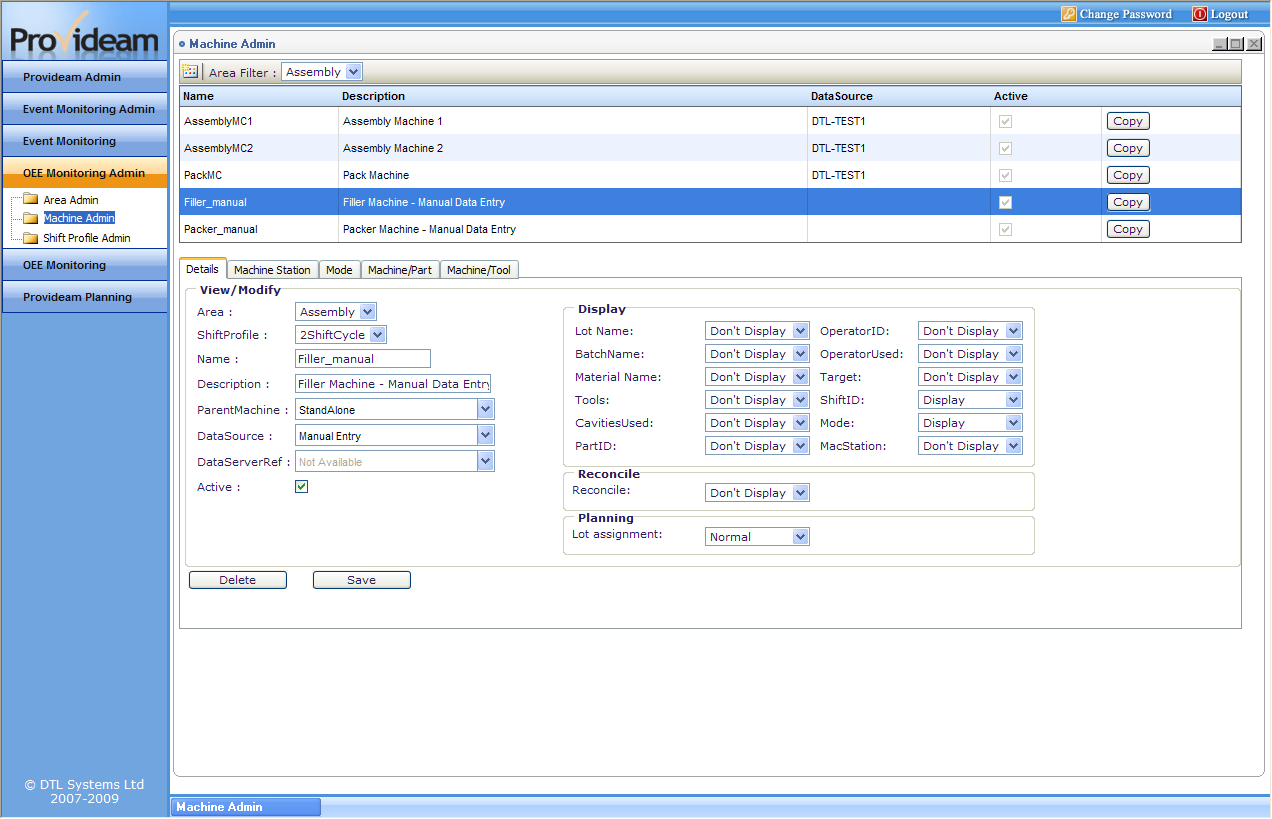Screen dimensions: 1272x819
Task: Switch to the Mode tab
Action: click(340, 270)
